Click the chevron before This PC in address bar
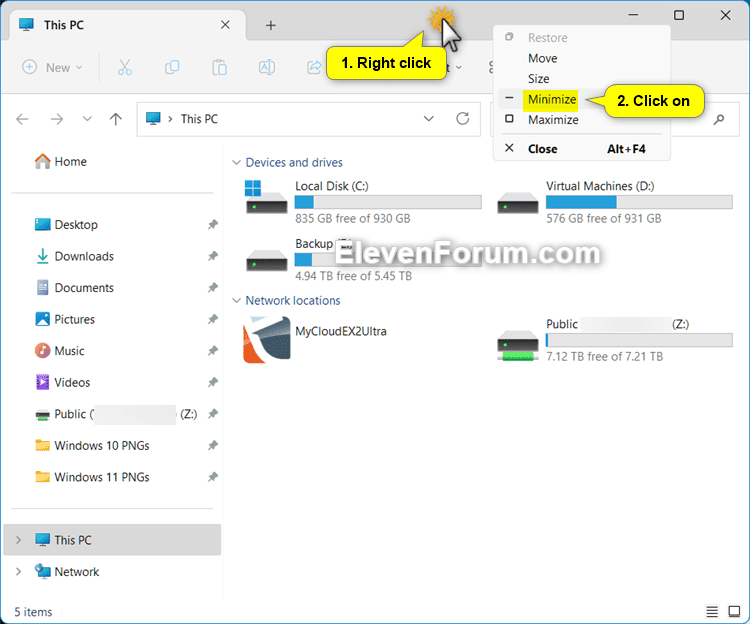 tap(170, 119)
